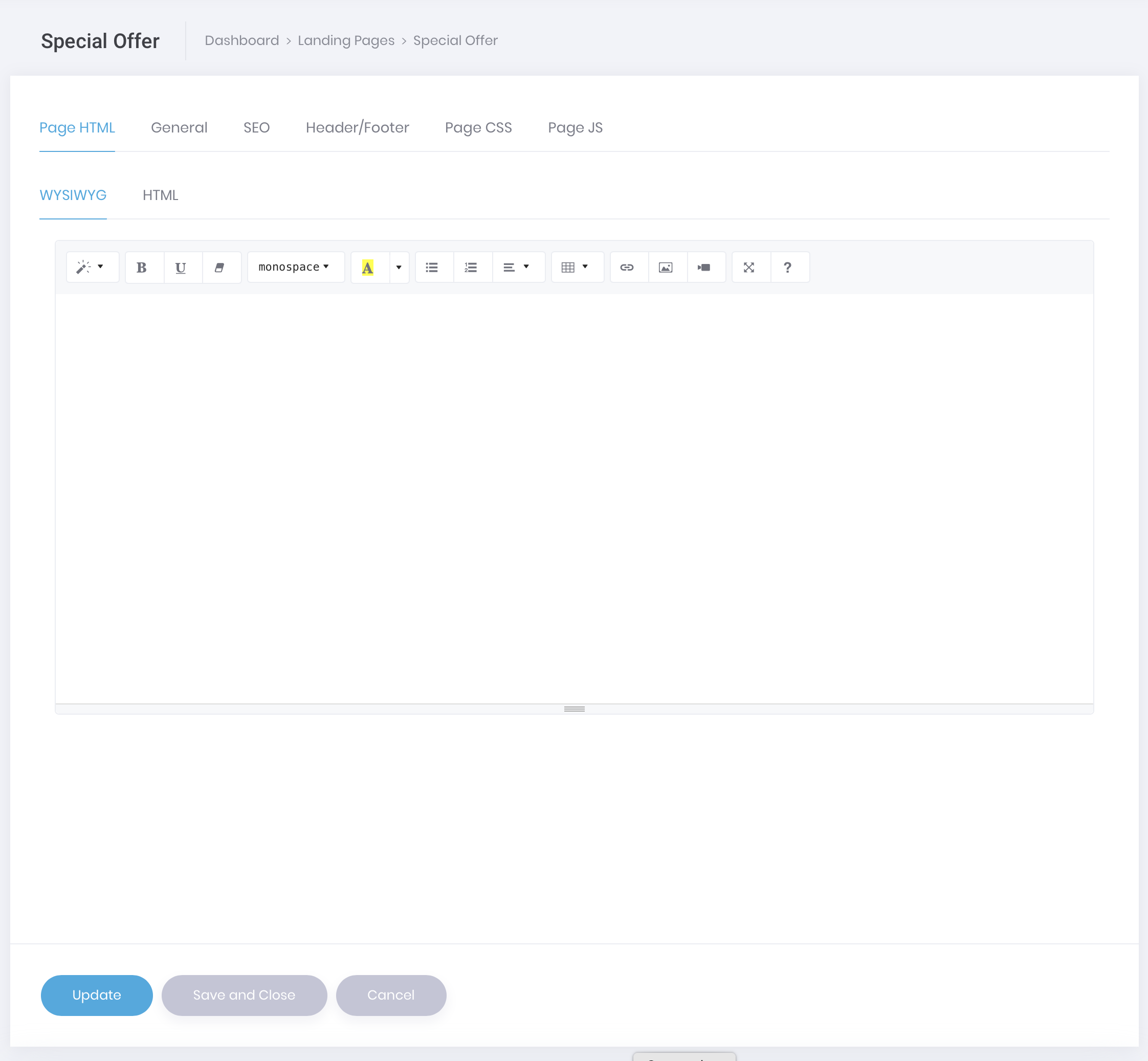Click the Update button
The image size is (1148, 1061).
pos(96,995)
